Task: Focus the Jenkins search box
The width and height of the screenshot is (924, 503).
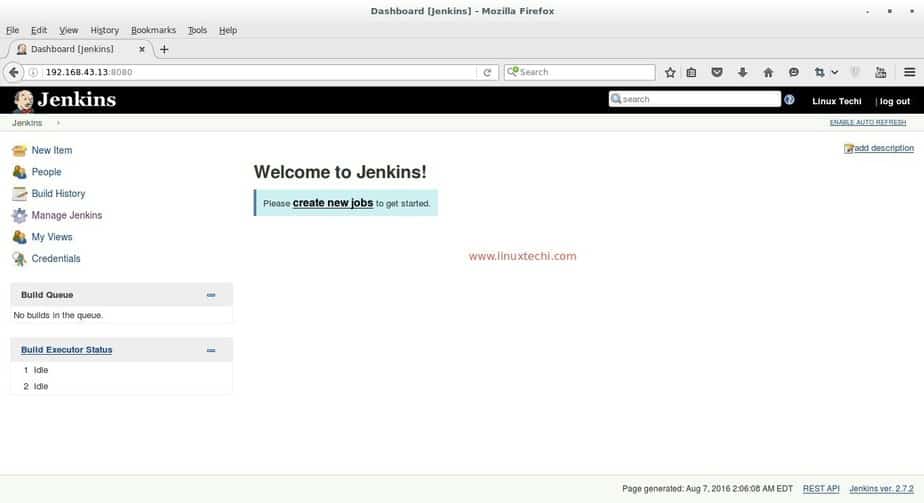Action: point(695,99)
